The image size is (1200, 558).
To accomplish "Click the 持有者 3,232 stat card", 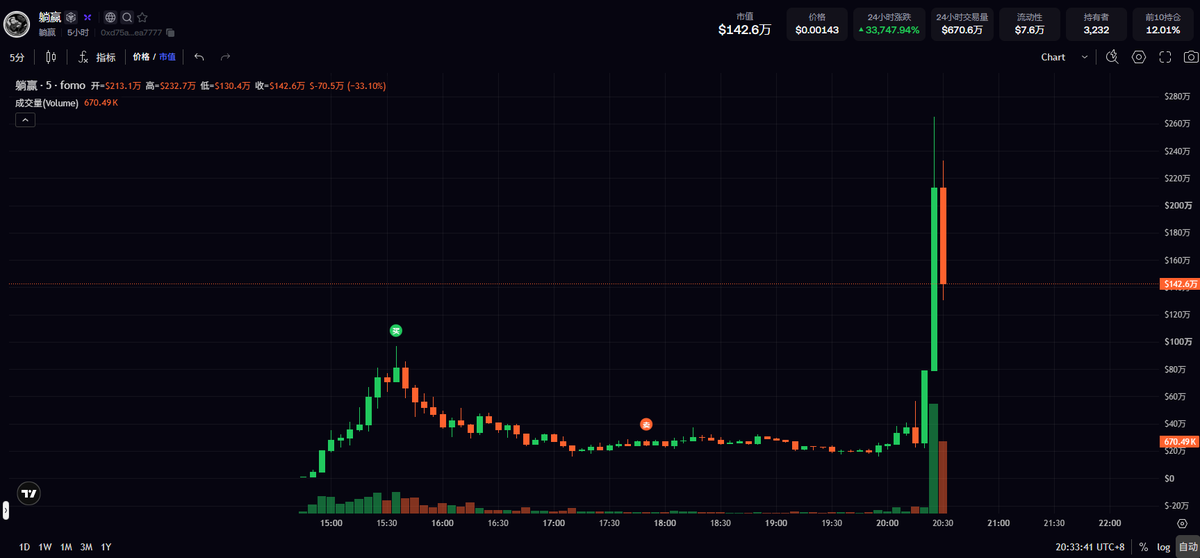I will 1096,24.
